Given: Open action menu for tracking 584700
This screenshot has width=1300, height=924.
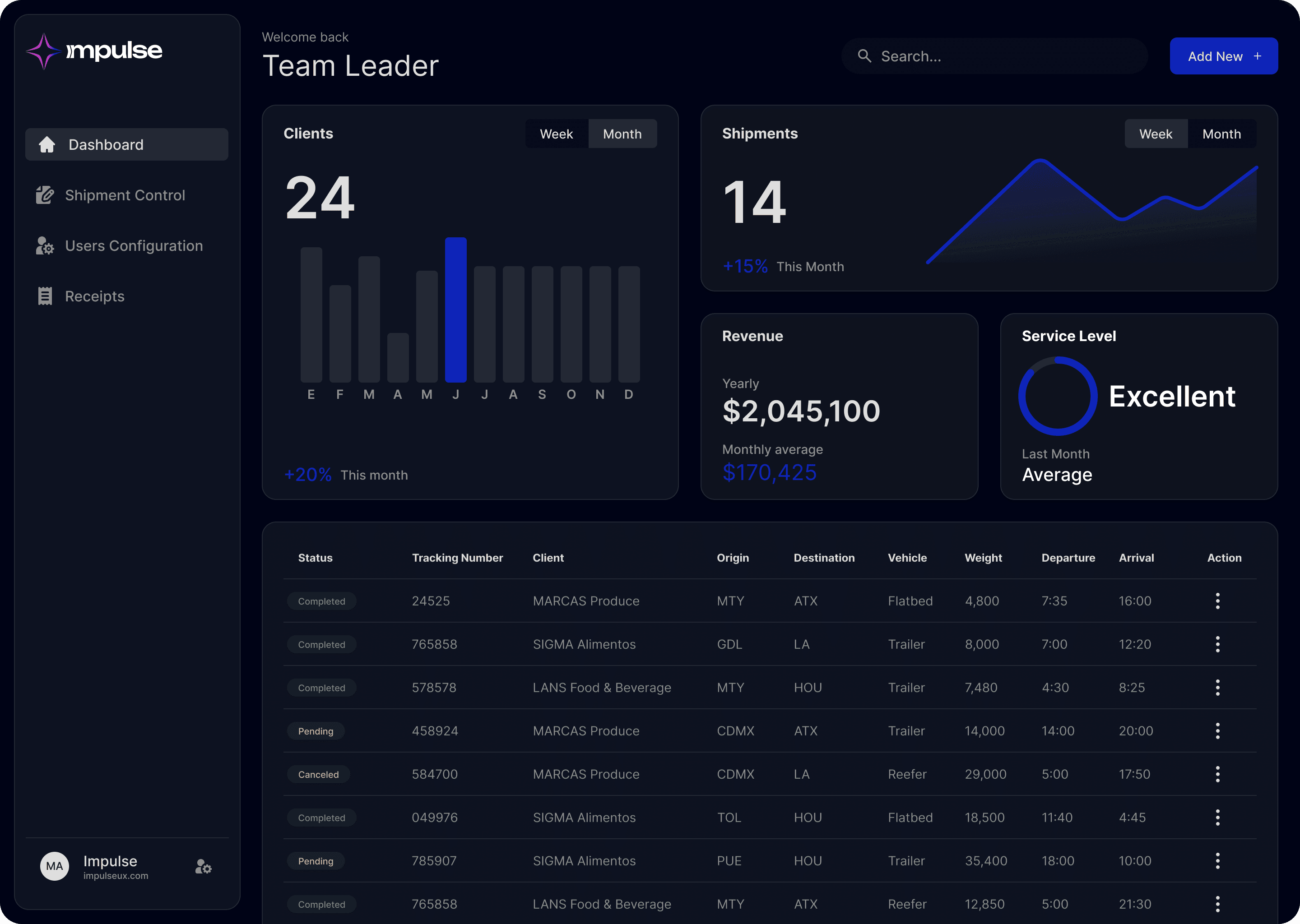Looking at the screenshot, I should (x=1217, y=774).
